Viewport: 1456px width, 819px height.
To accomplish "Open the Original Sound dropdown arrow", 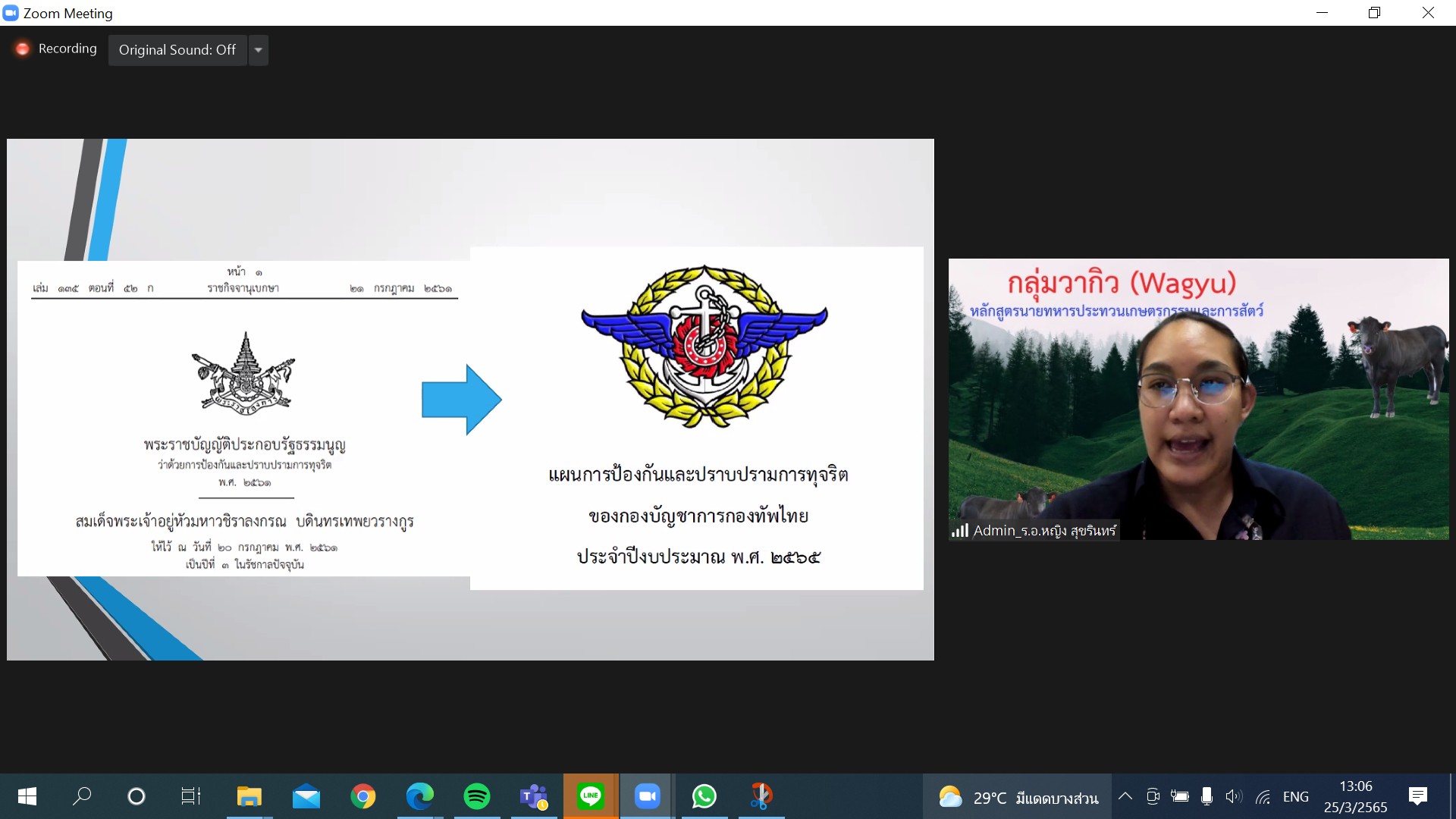I will [259, 50].
